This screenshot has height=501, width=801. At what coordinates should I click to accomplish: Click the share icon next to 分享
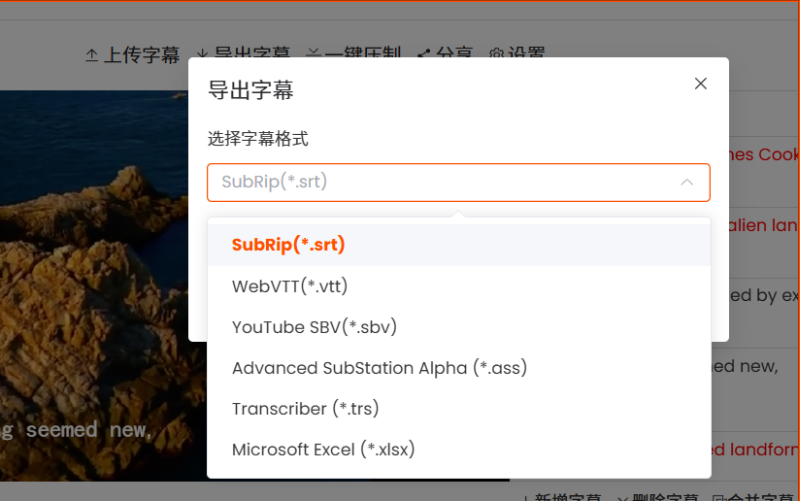423,53
